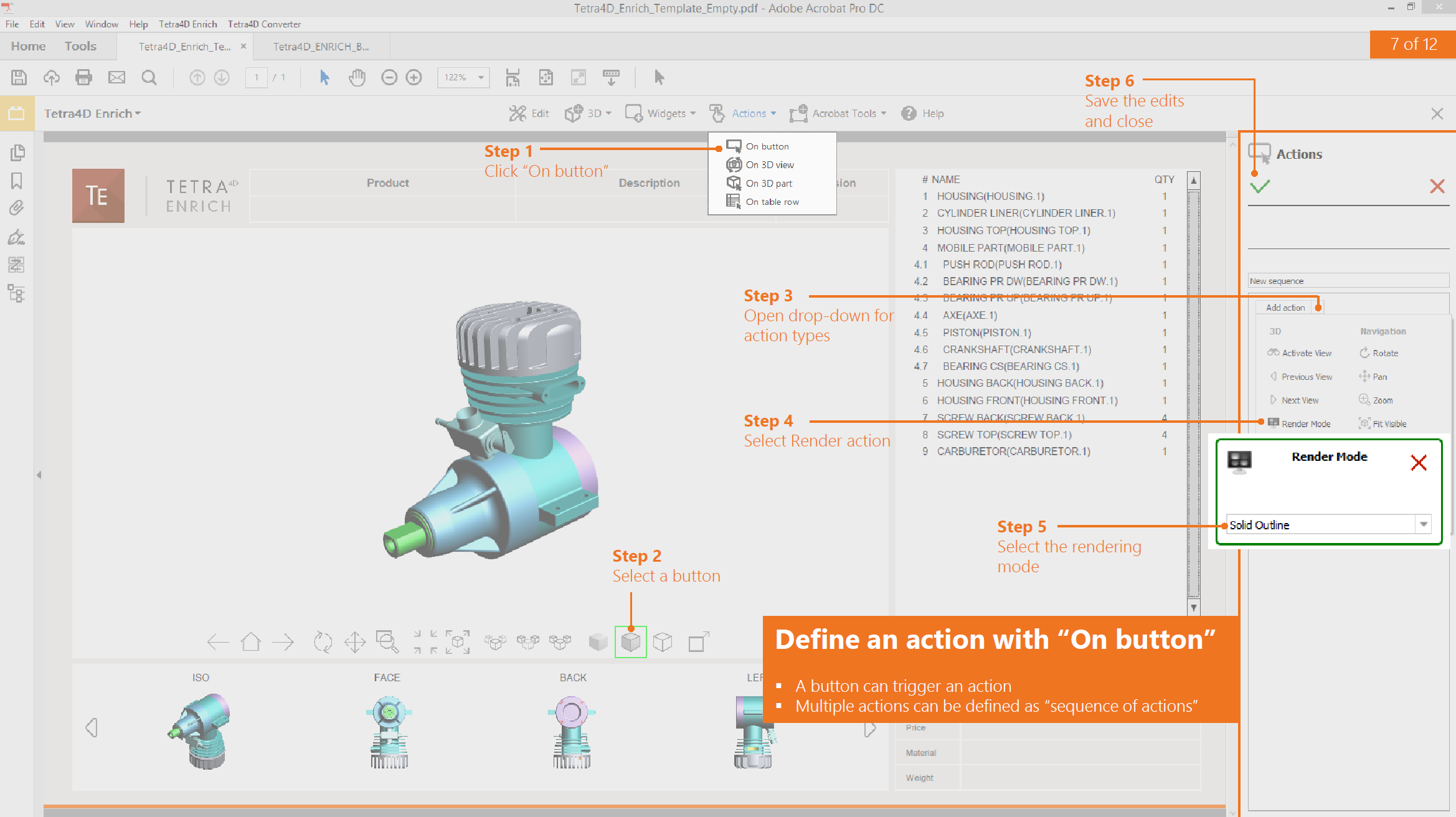
Task: Go to next page arrow icon
Action: click(x=222, y=77)
